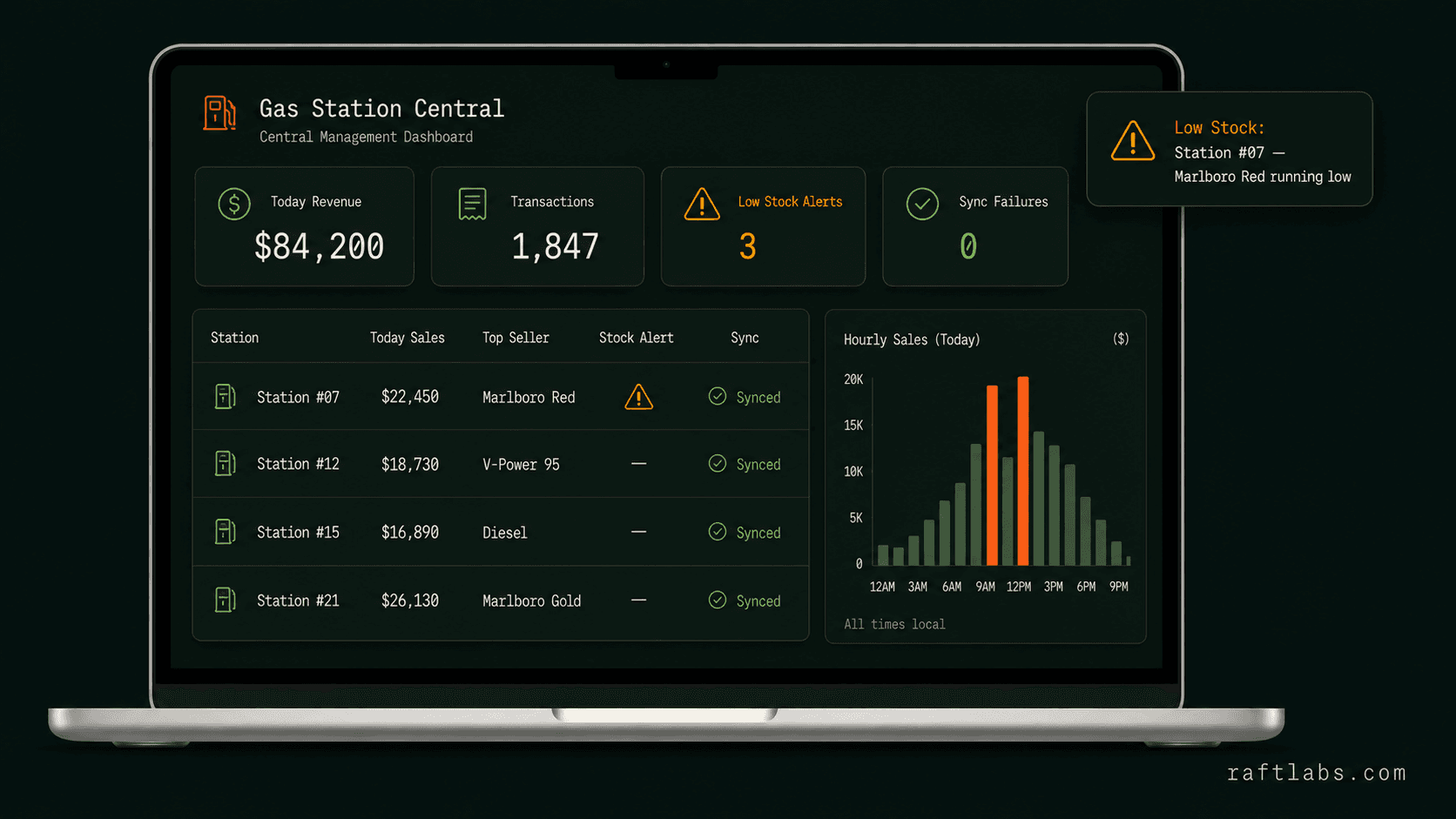Screen dimensions: 1456x819
Task: Open the Low Stock Station #07 notification text
Action: tap(1262, 164)
